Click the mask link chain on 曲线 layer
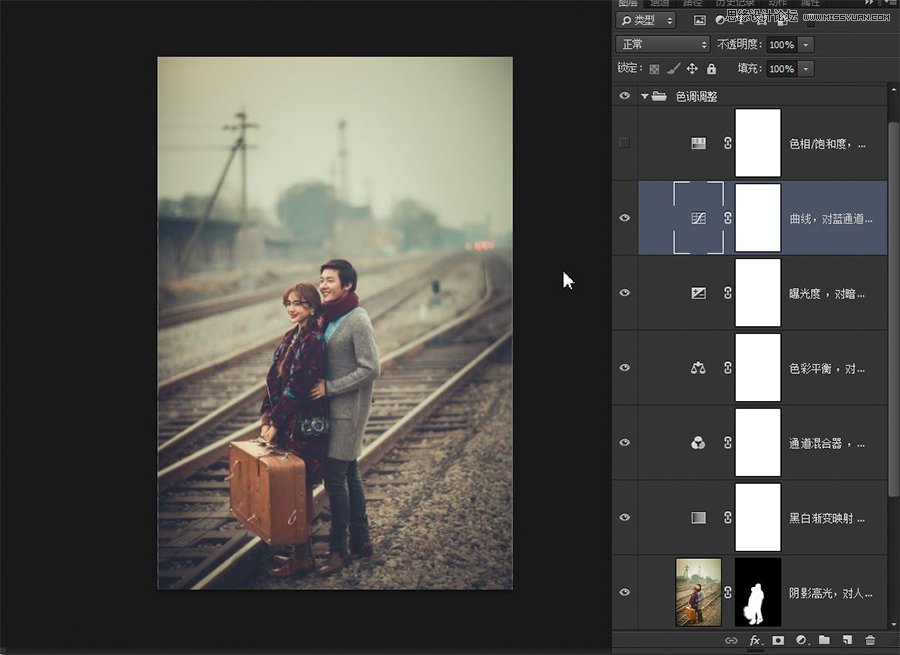Image resolution: width=900 pixels, height=655 pixels. pyautogui.click(x=728, y=218)
